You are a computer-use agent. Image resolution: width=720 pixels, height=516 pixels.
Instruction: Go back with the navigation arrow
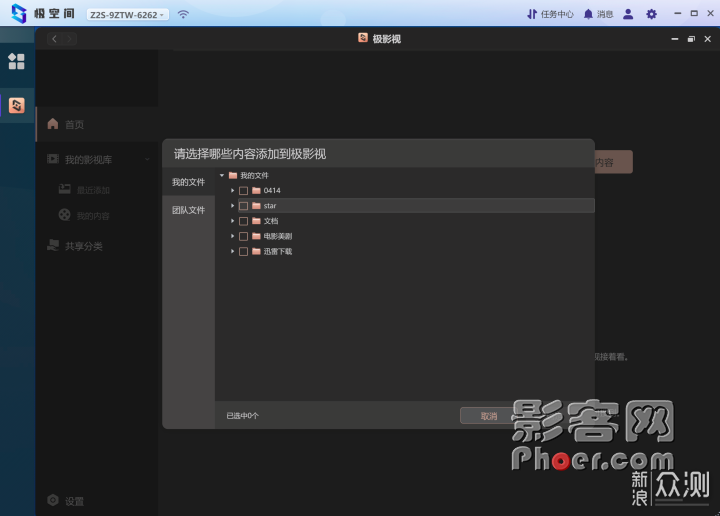tap(55, 39)
